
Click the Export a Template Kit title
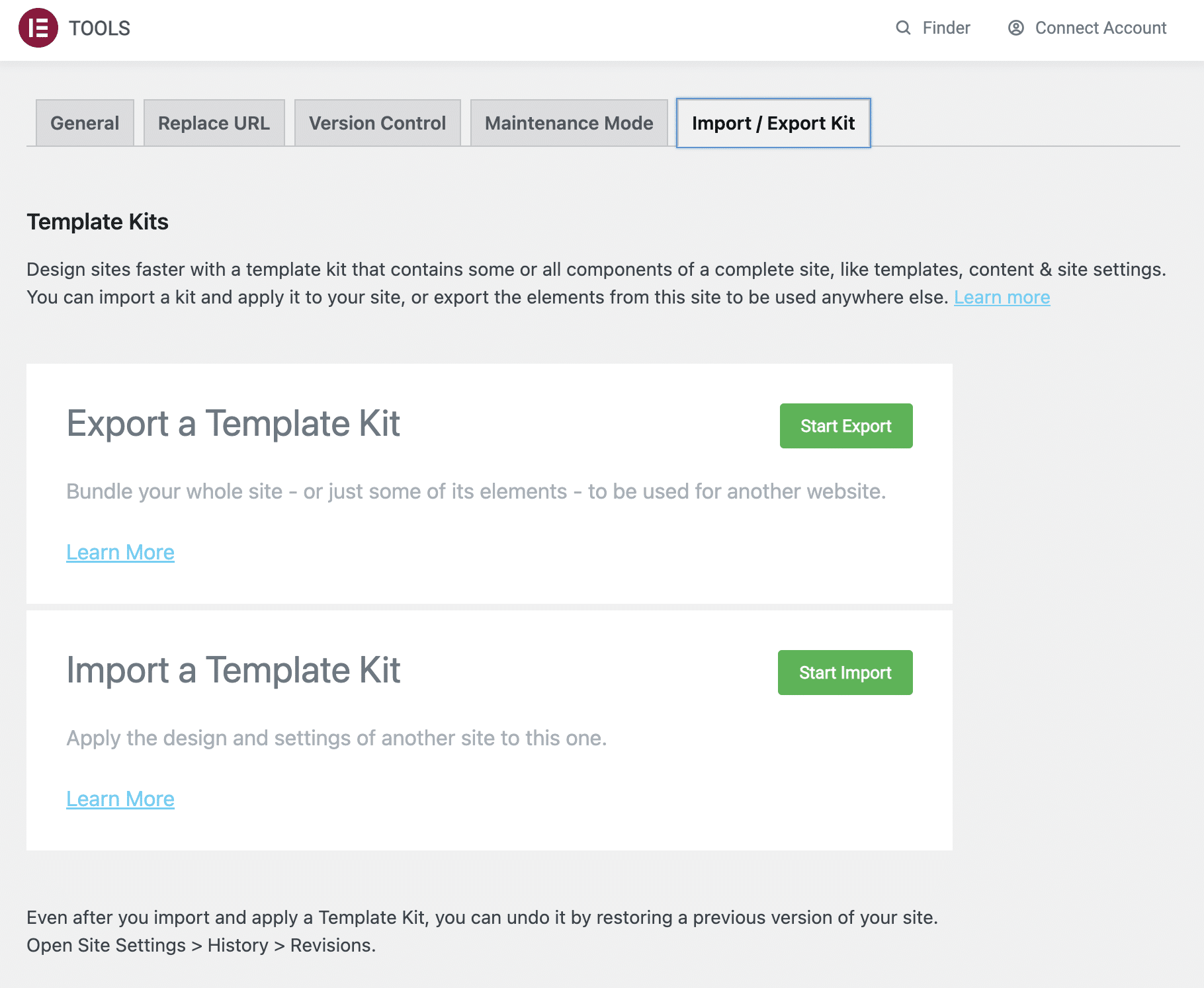tap(233, 424)
